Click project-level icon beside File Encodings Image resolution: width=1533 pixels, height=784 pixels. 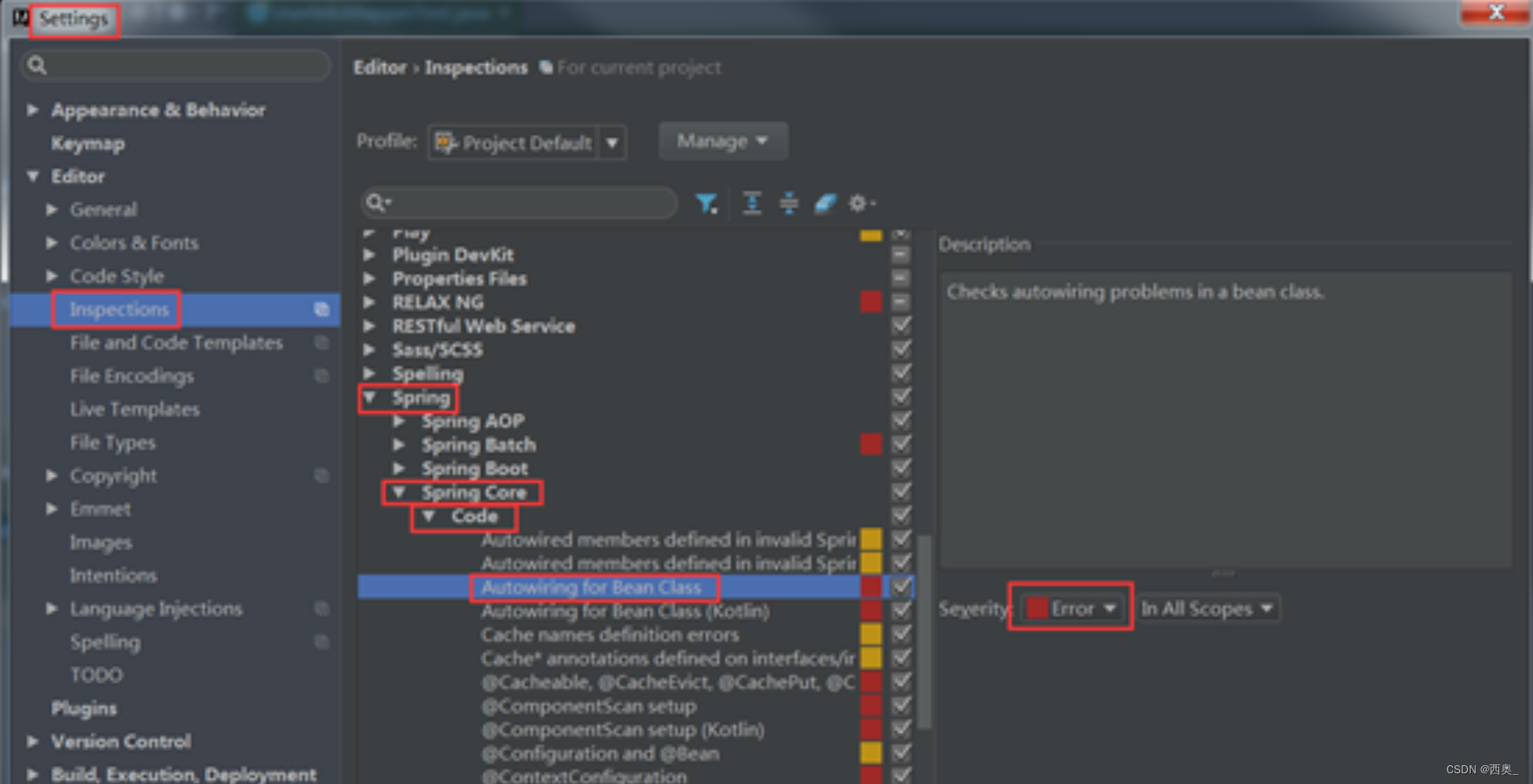(322, 376)
